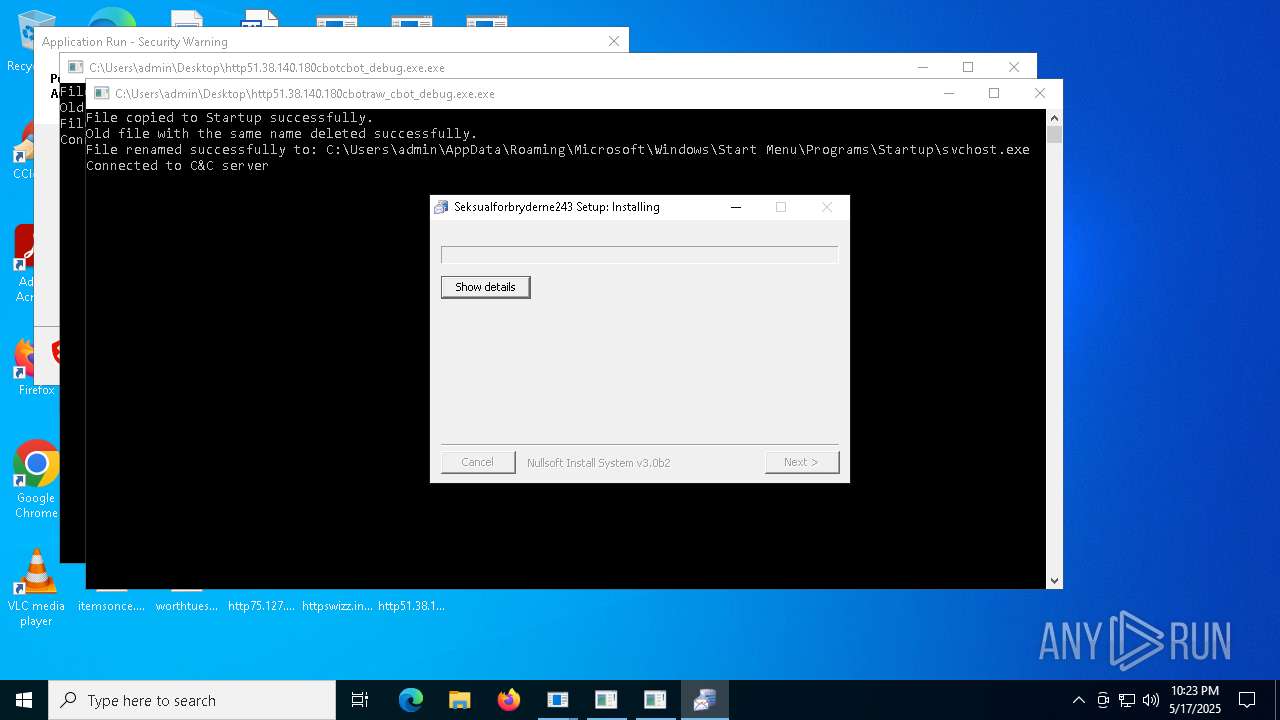Select the Firefox desktop shortcut
The image size is (1280, 720).
[x=36, y=367]
